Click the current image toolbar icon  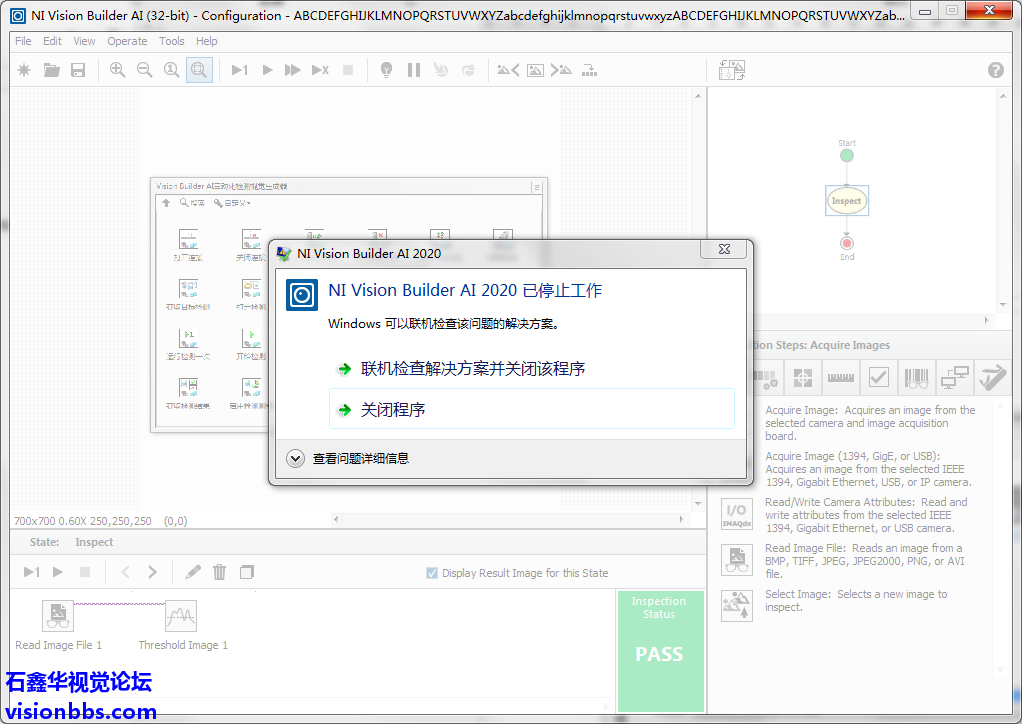535,70
